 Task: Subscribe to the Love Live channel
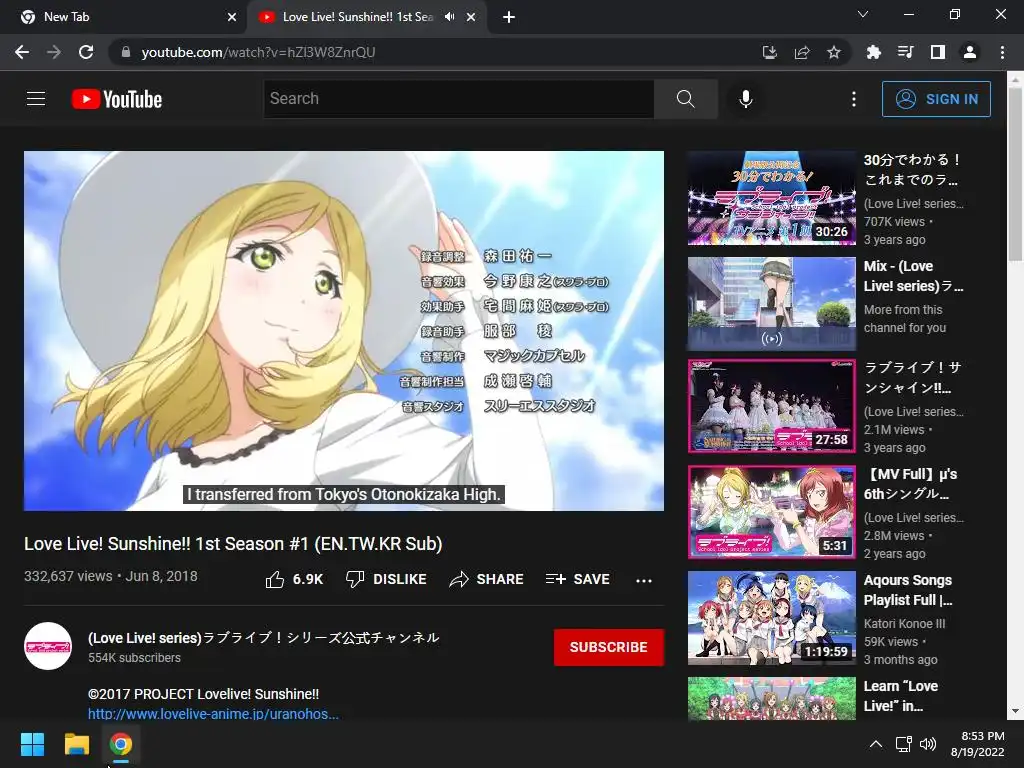(x=609, y=647)
